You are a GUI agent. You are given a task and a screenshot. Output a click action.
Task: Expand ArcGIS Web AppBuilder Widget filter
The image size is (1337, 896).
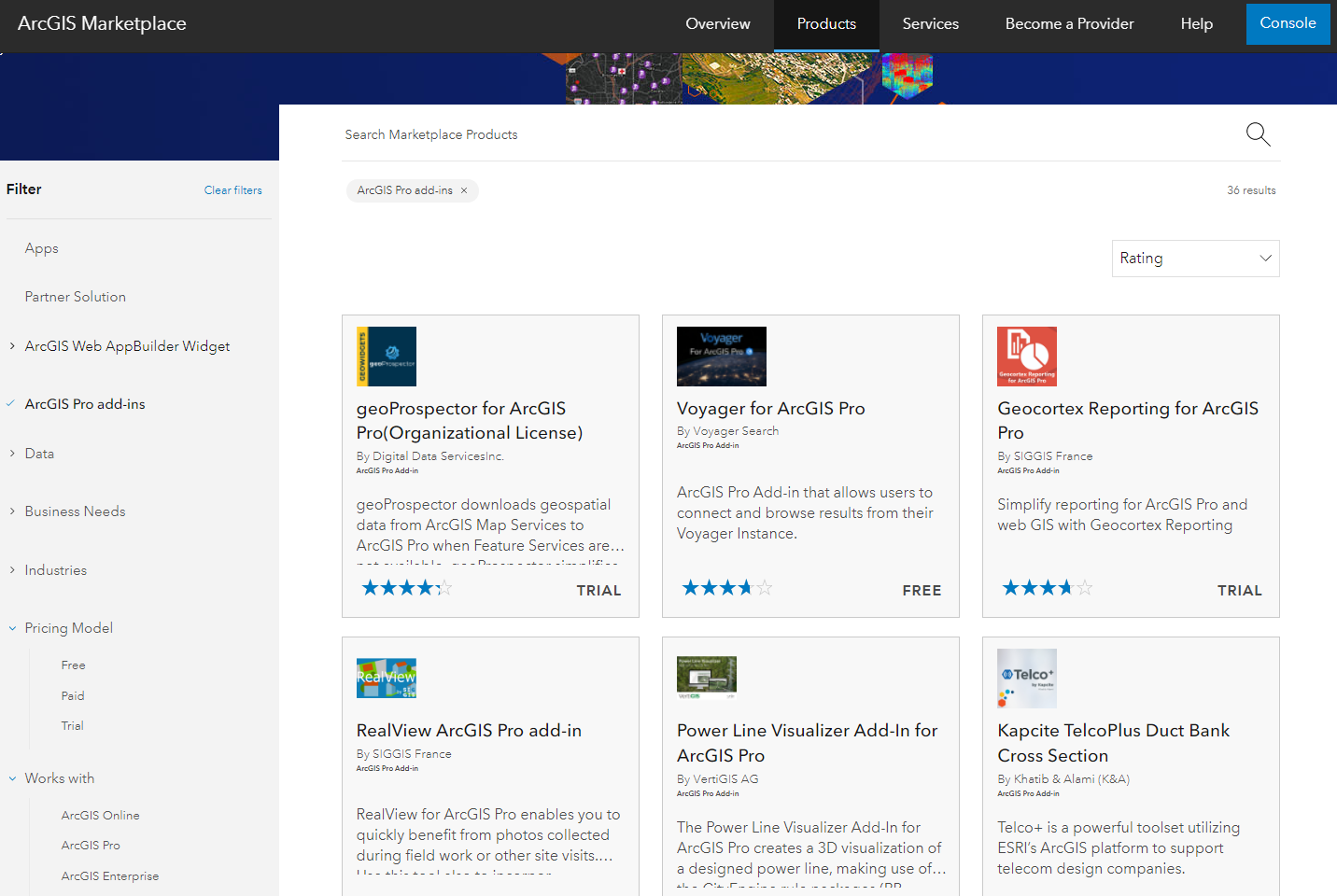[12, 346]
